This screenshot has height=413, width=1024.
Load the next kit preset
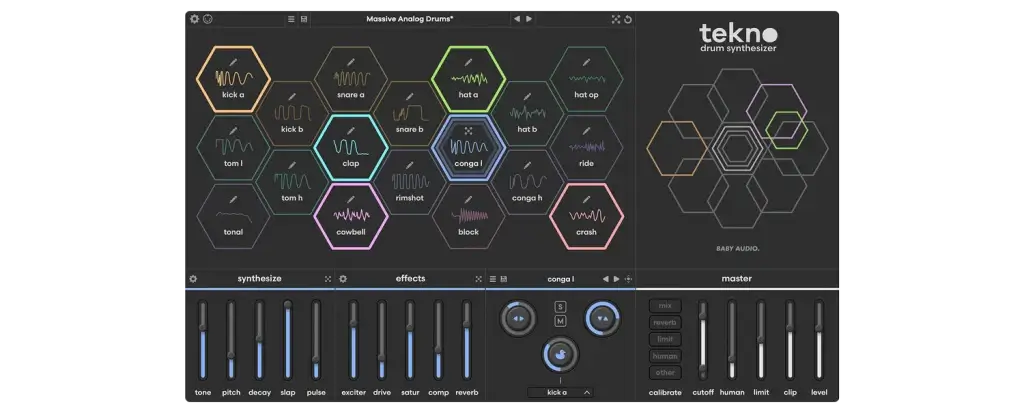(x=529, y=19)
